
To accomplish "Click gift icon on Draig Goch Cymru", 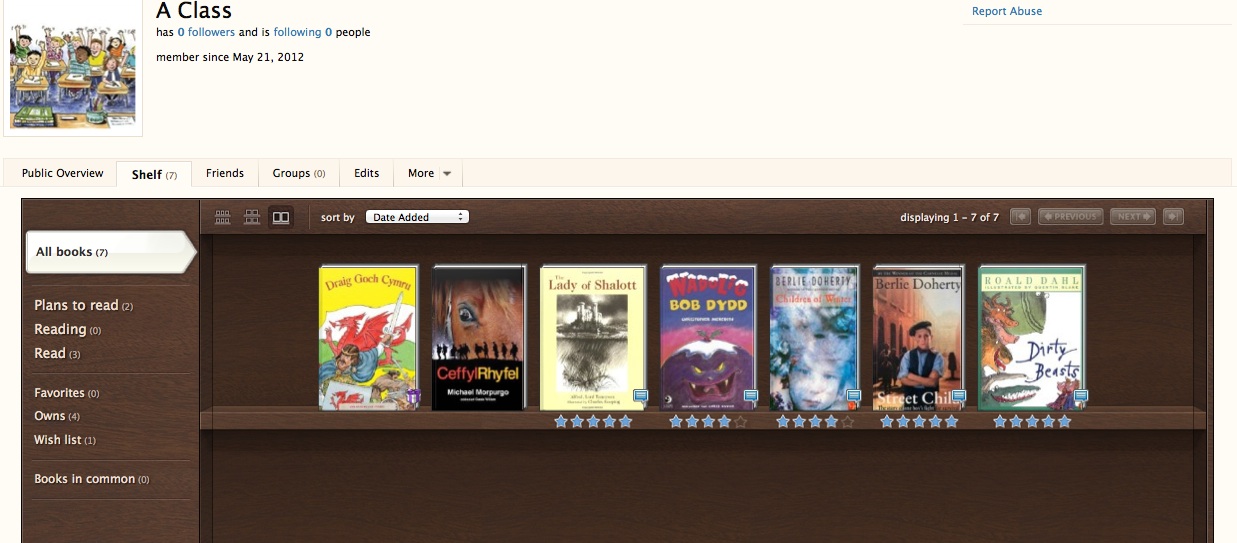I will (413, 397).
